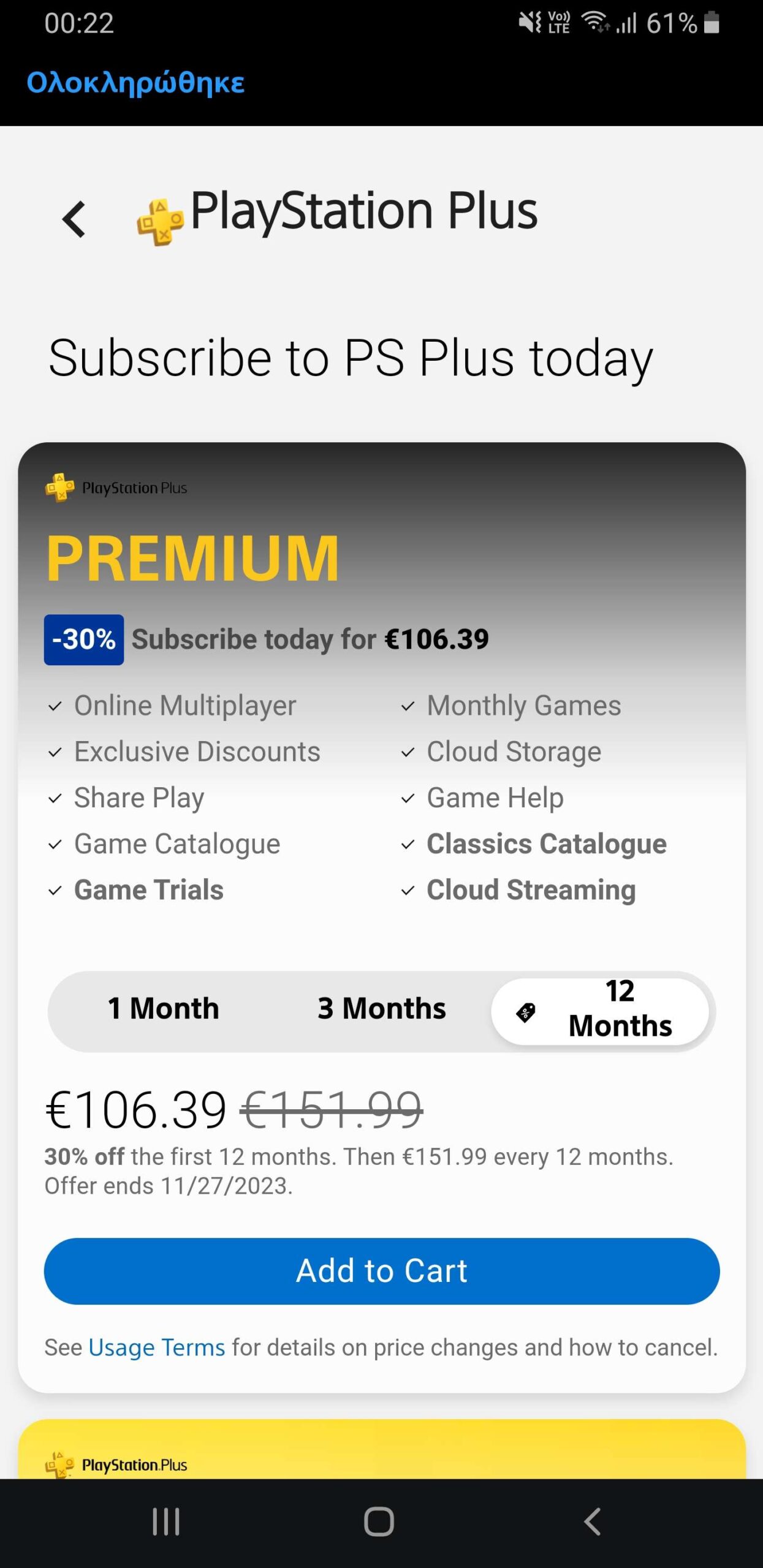The height and width of the screenshot is (1568, 763).
Task: Tap the Game Trials feature item
Action: [x=148, y=890]
